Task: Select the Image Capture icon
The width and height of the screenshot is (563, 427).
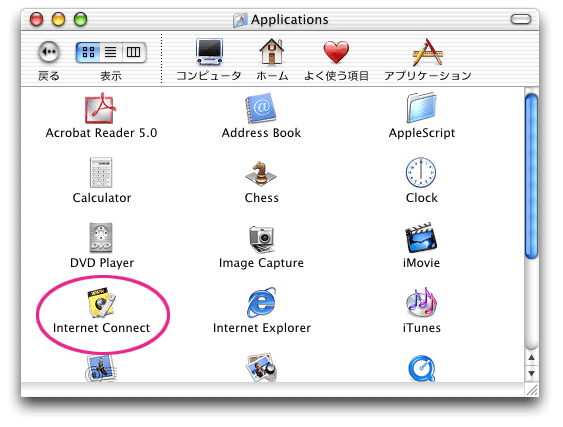Action: click(x=261, y=239)
